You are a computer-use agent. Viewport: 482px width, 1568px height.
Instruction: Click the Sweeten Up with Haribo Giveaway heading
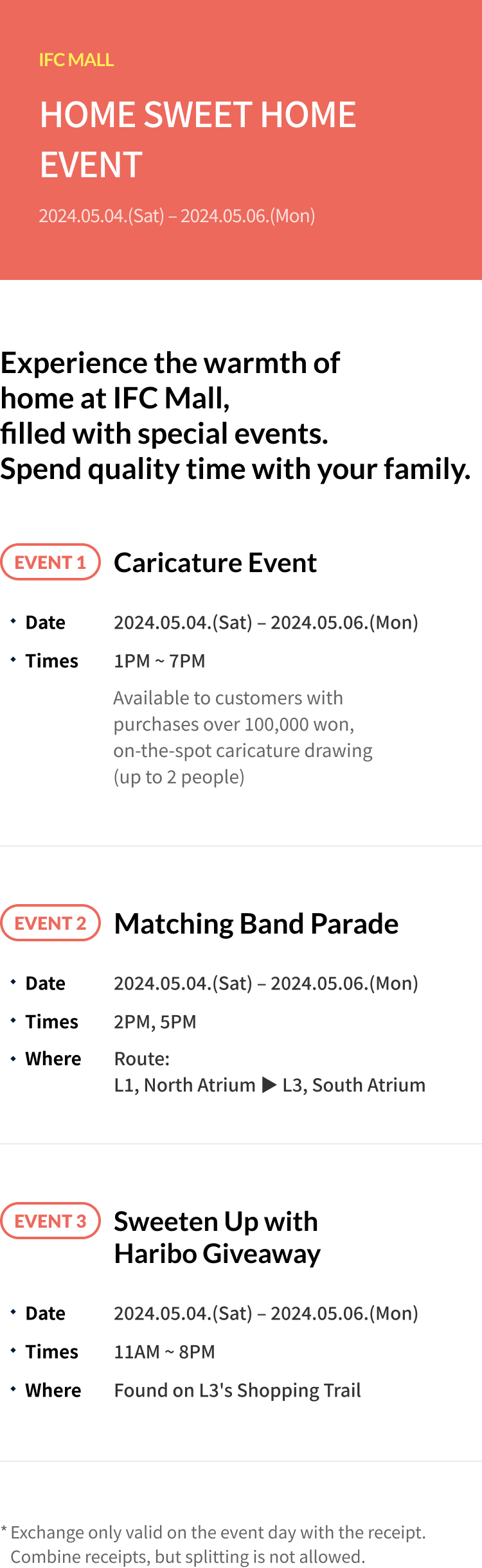point(217,1237)
